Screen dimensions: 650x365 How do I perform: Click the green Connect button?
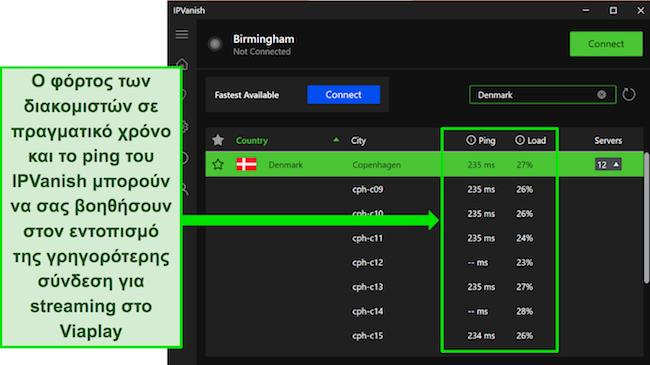coord(606,44)
